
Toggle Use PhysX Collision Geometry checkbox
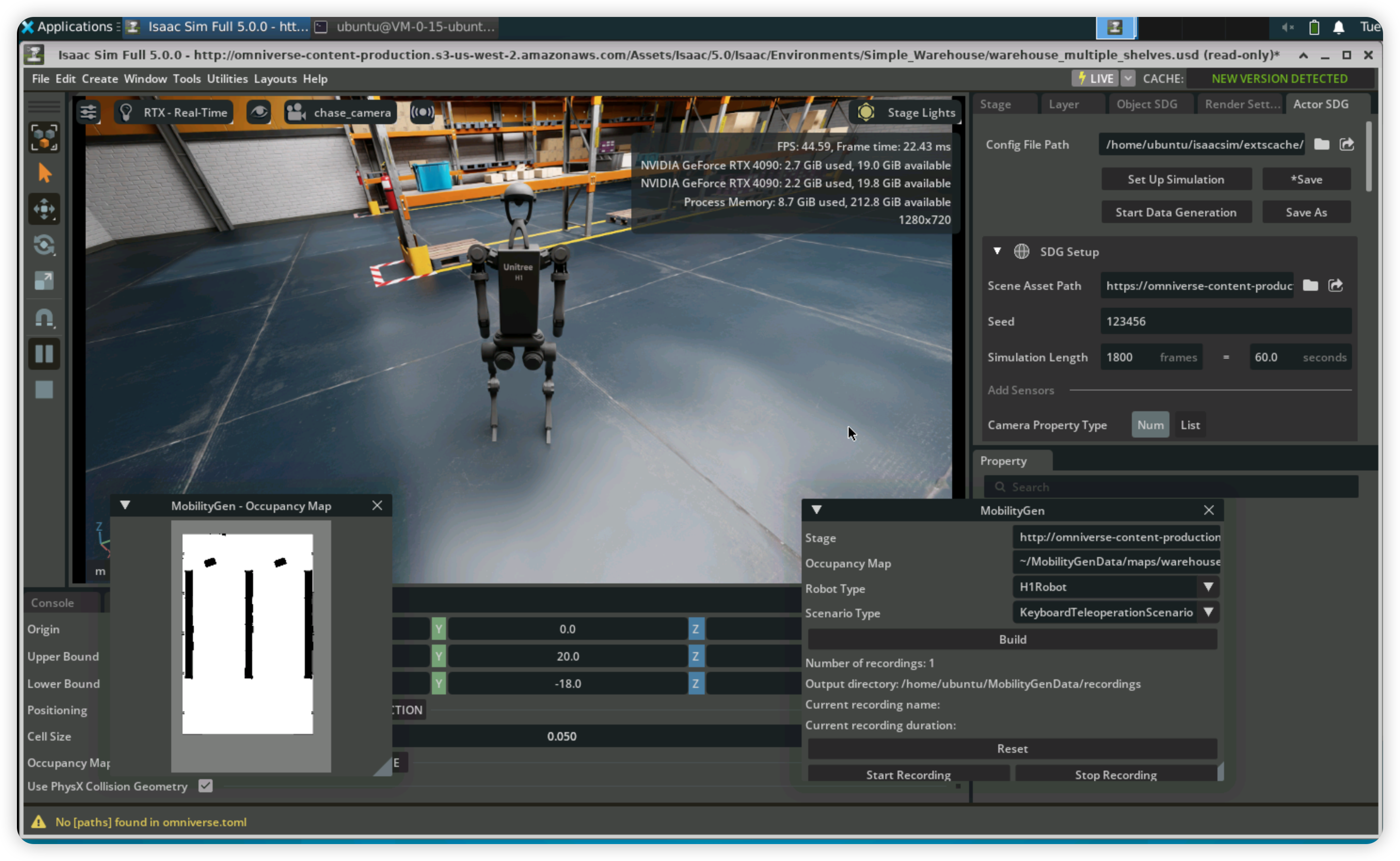(x=206, y=786)
